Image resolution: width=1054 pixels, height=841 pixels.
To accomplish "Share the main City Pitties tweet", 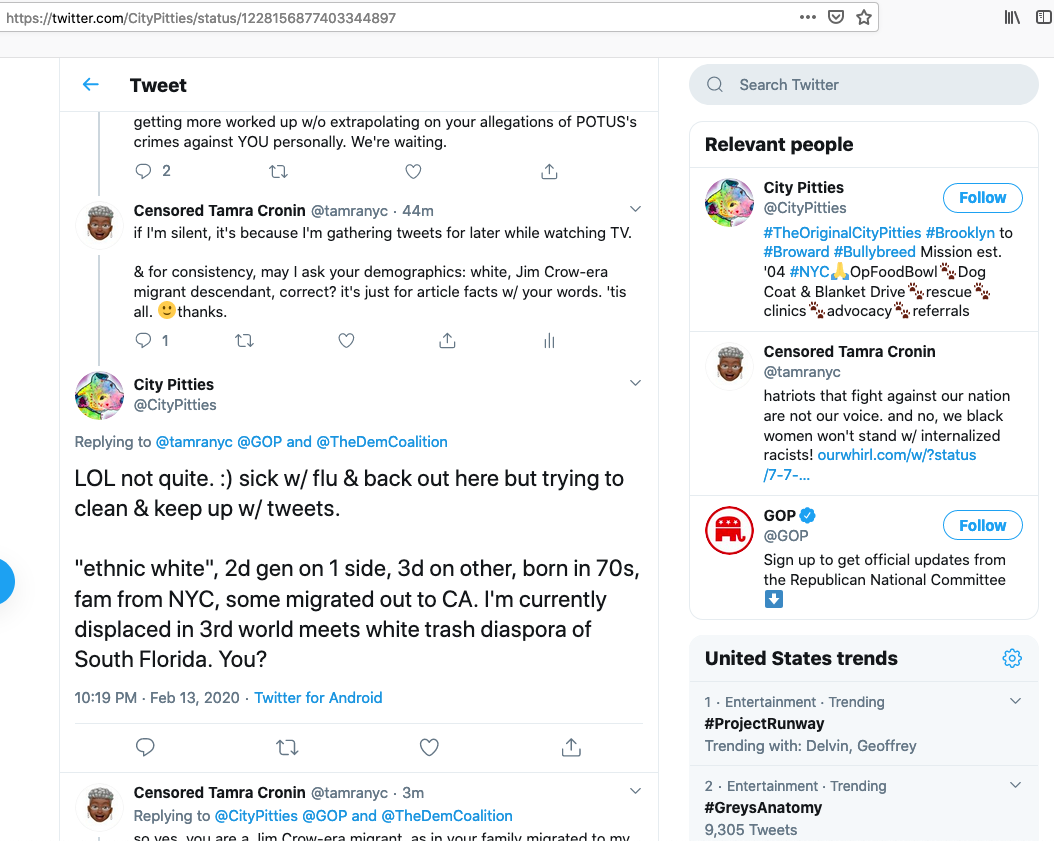I will point(571,747).
